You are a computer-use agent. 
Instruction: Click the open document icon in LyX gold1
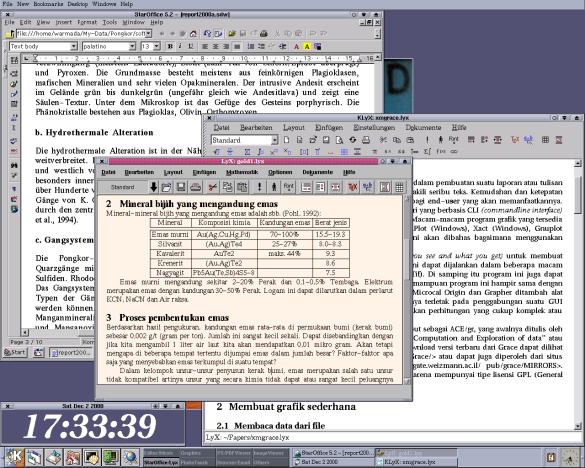point(166,187)
